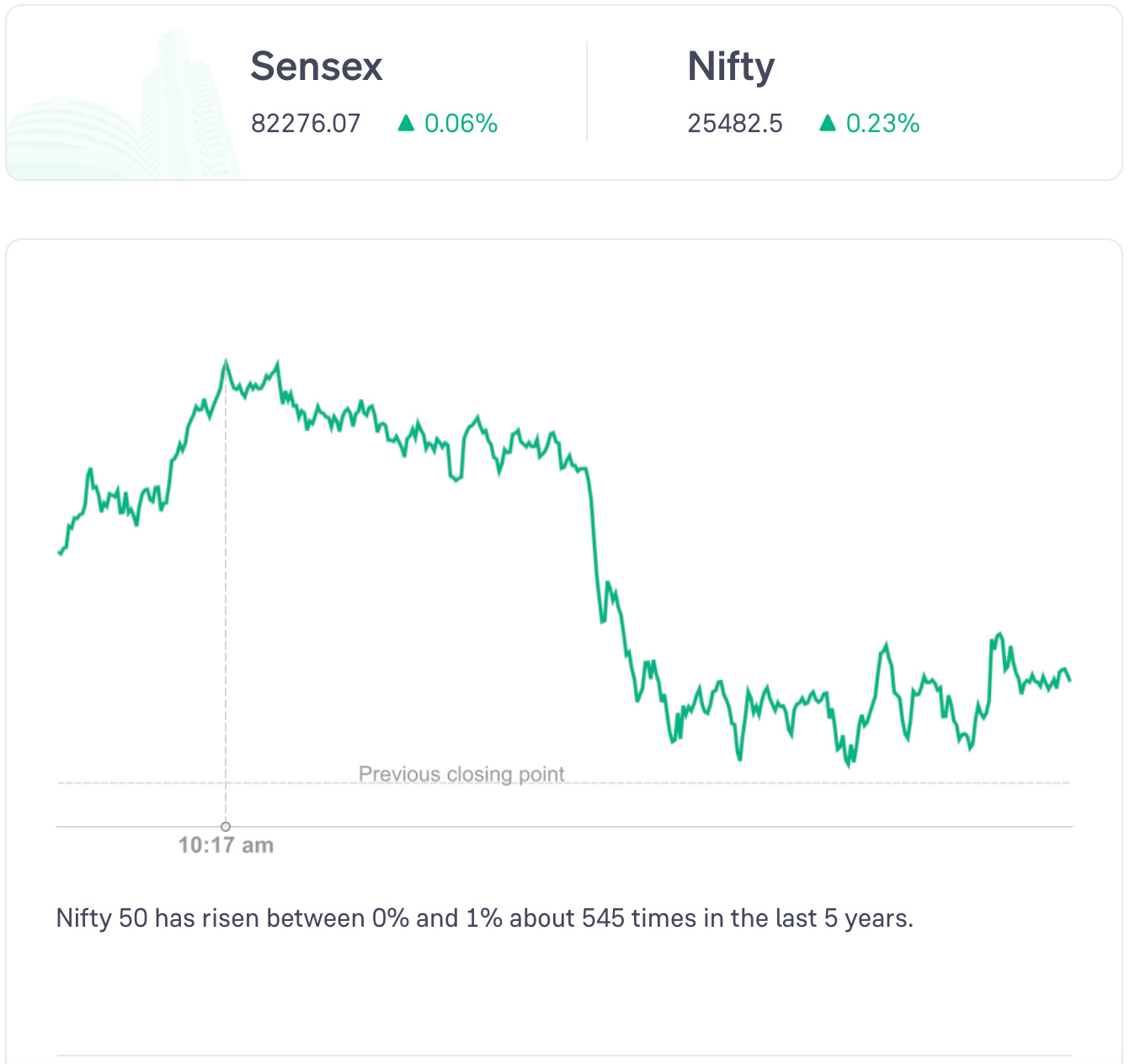Click the Nifty 50 rise statistic sentence
Viewport: 1130px width, 1064px height.
[x=484, y=918]
